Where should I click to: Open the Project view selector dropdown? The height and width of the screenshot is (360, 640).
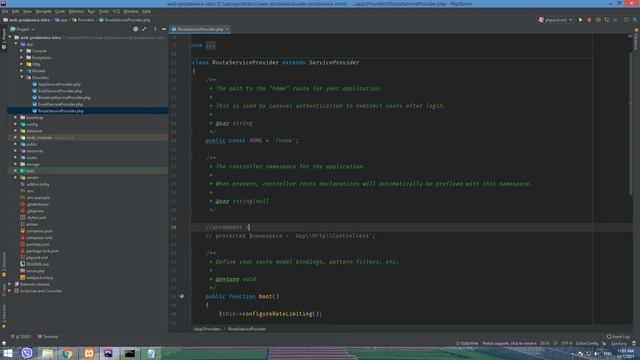[22, 29]
